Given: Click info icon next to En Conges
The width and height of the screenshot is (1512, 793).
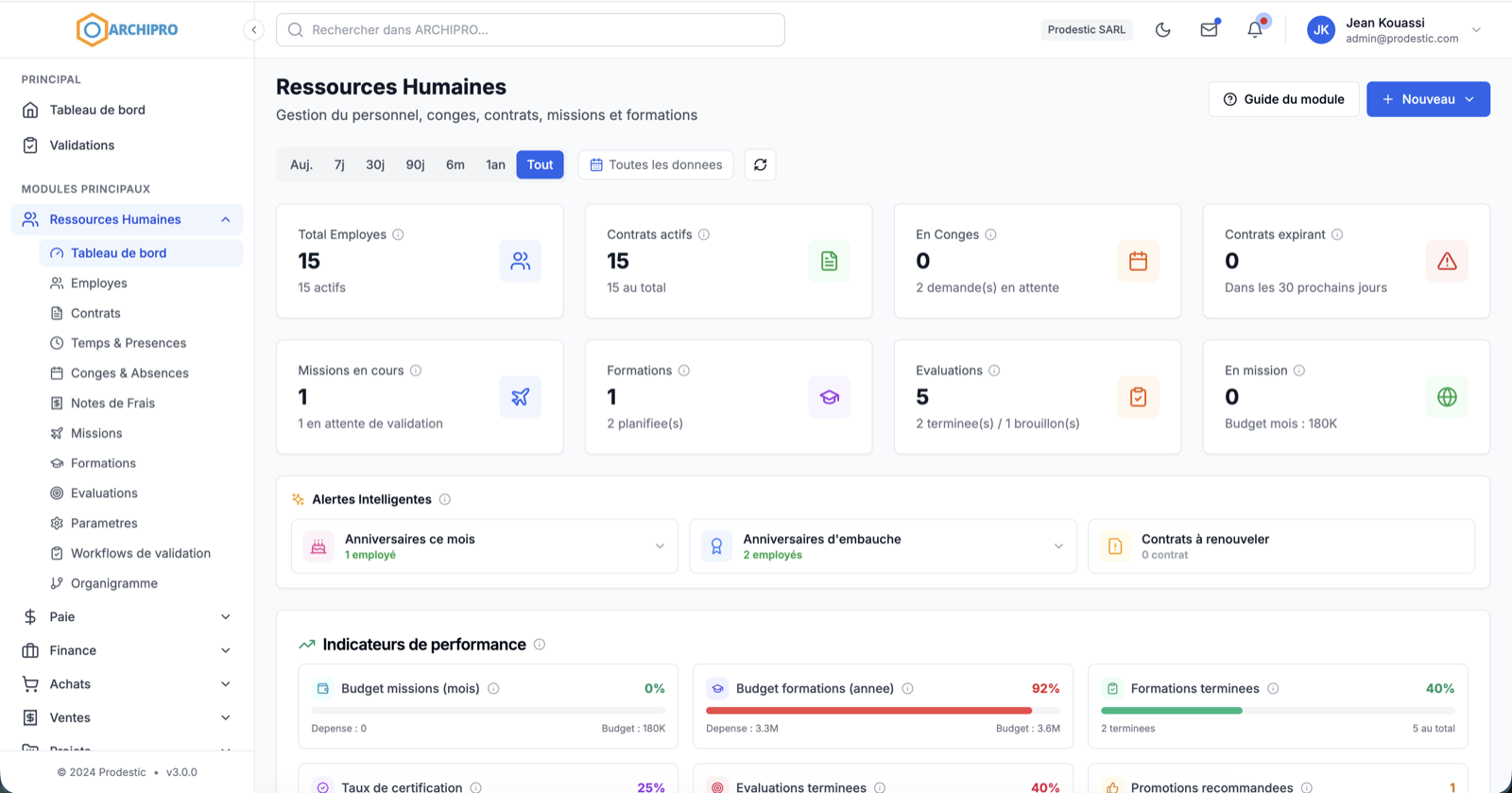Looking at the screenshot, I should point(990,234).
